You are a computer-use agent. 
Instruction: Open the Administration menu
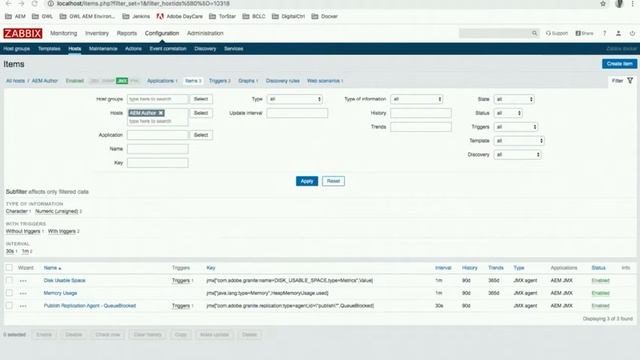(205, 33)
